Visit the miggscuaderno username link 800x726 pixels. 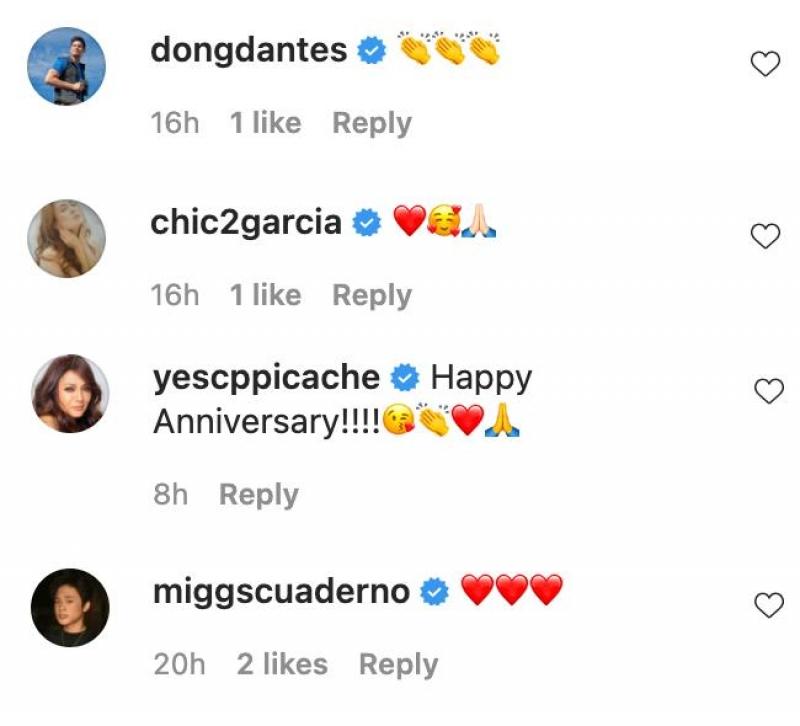tap(281, 591)
